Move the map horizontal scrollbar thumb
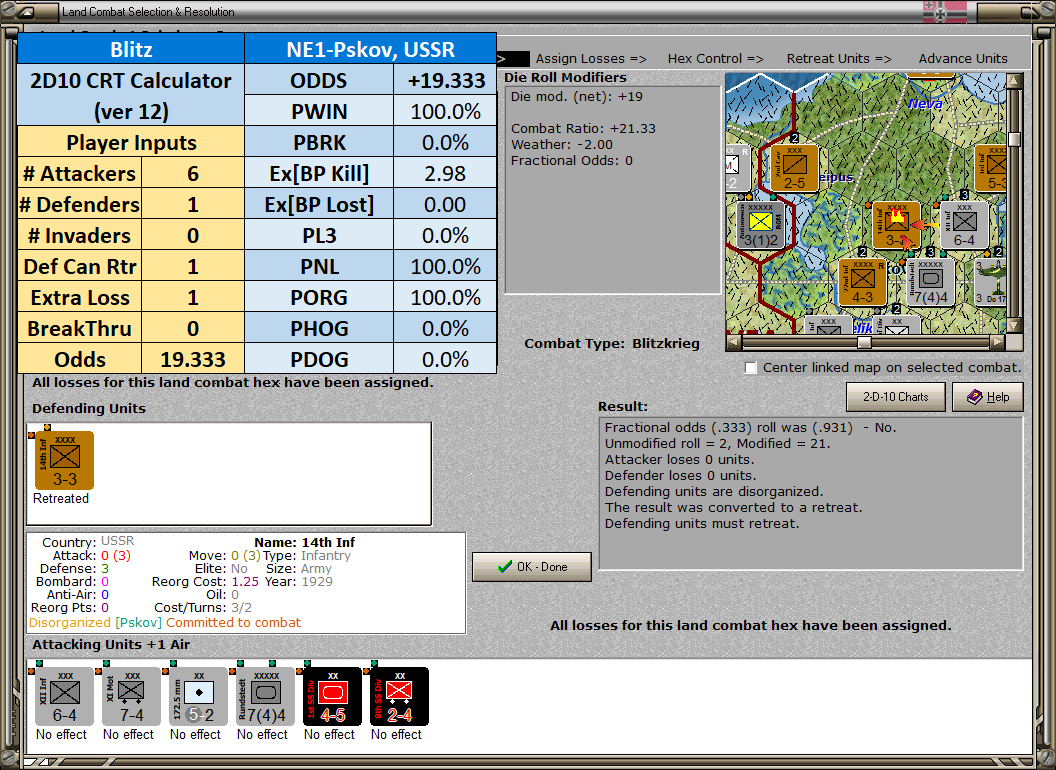This screenshot has height=770, width=1056. point(864,342)
